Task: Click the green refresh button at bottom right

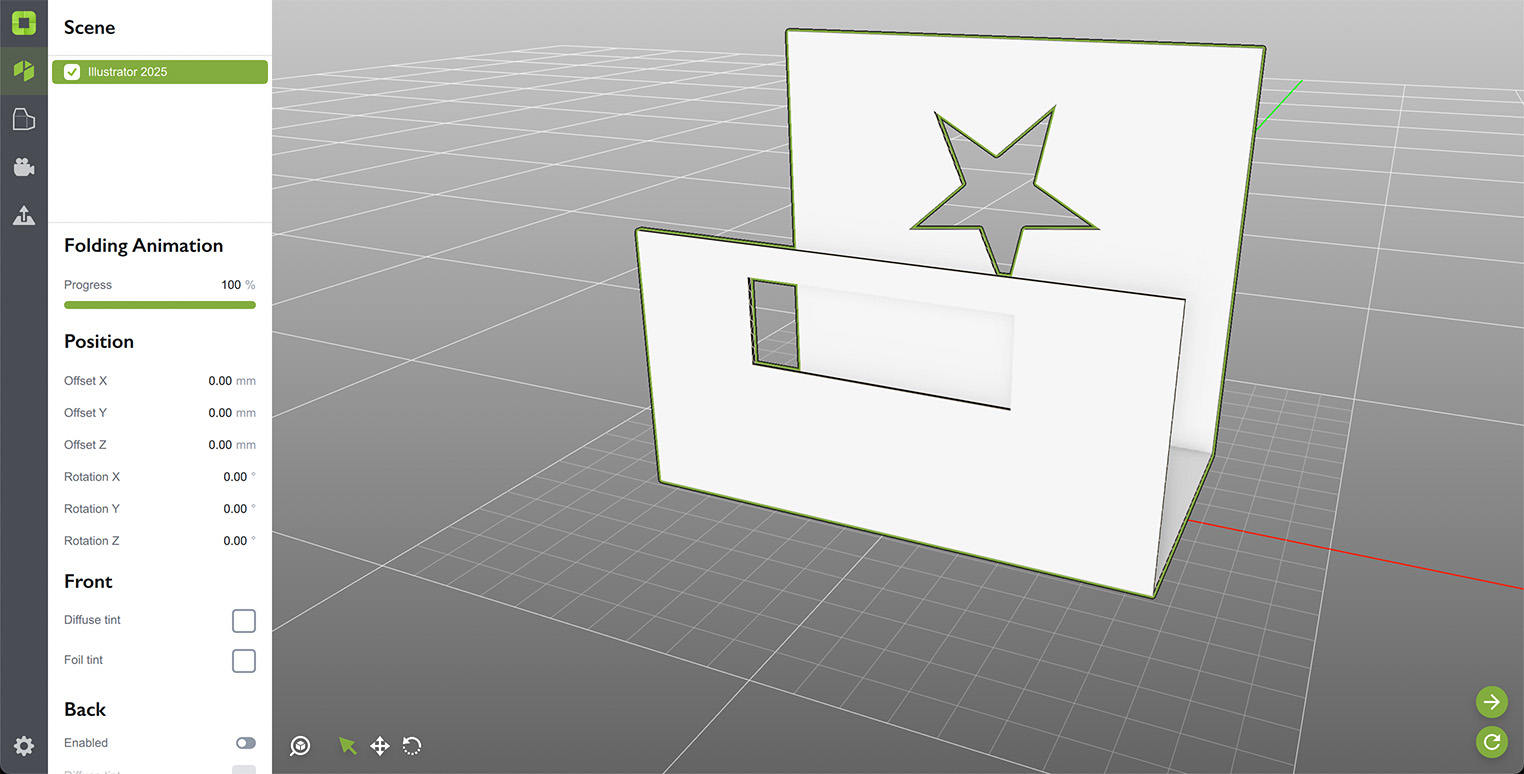Action: pyautogui.click(x=1491, y=742)
